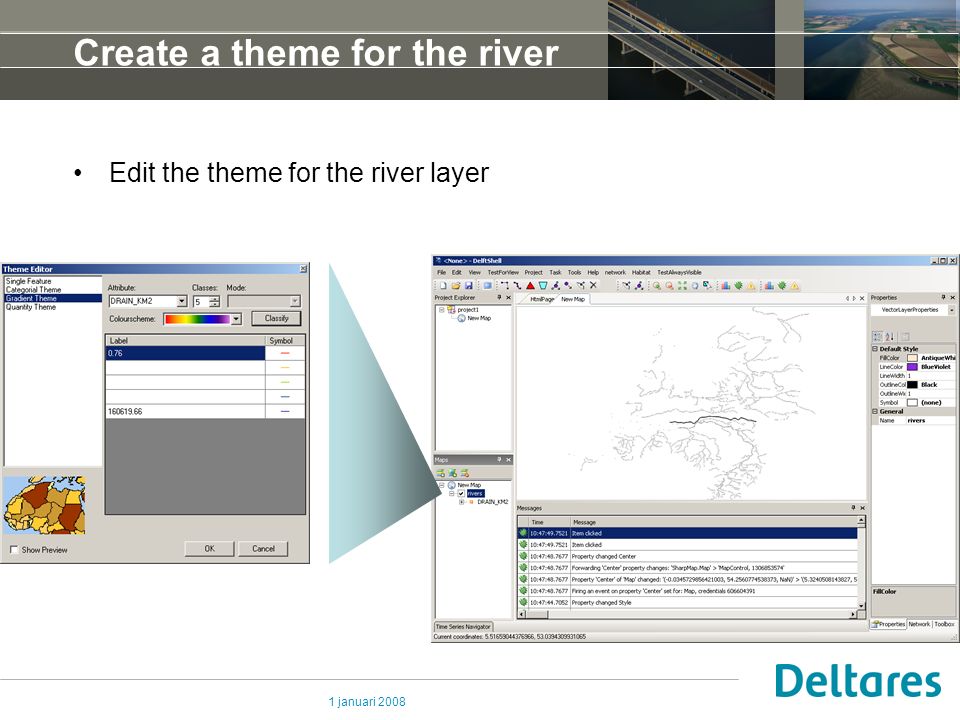Screen dimensions: 960x720
Task: Click the Time Series Navigator tab
Action: [x=463, y=626]
